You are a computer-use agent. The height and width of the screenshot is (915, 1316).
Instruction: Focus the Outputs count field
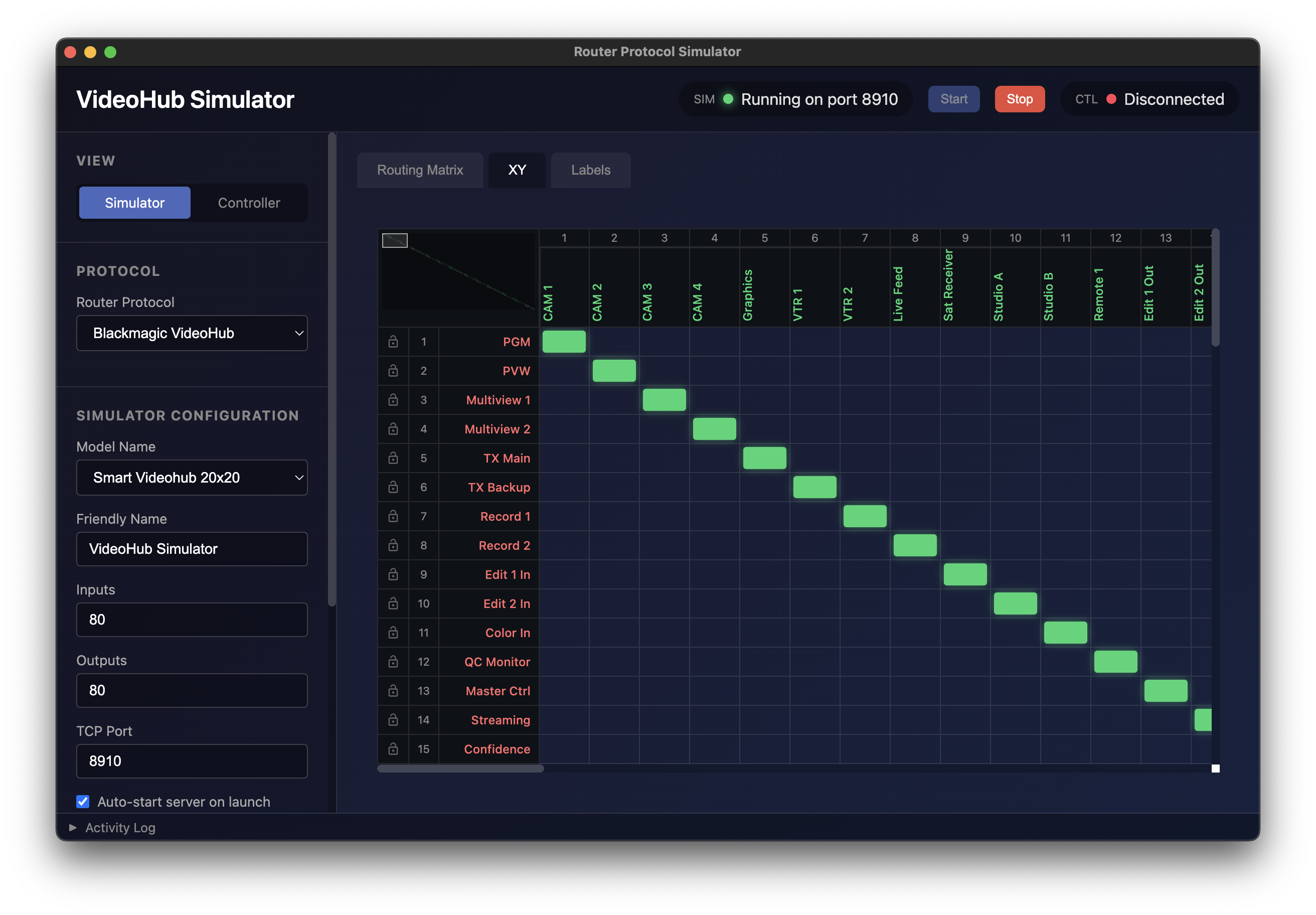coord(192,690)
